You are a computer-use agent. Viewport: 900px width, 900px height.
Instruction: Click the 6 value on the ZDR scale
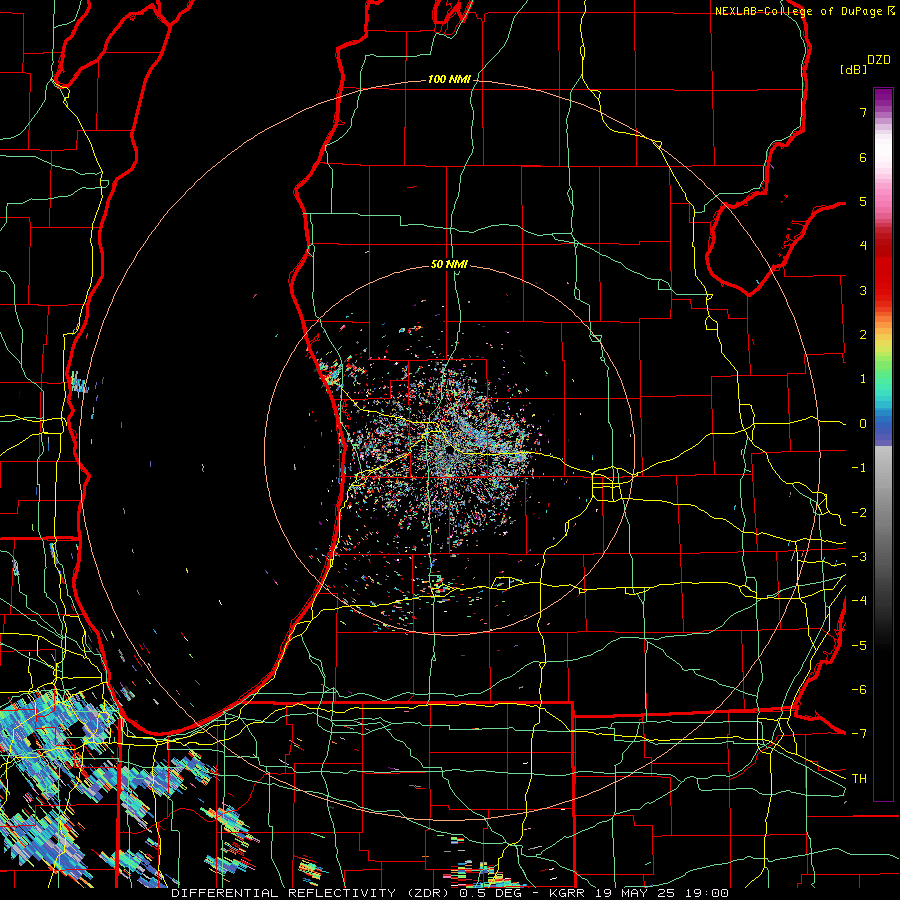(863, 157)
